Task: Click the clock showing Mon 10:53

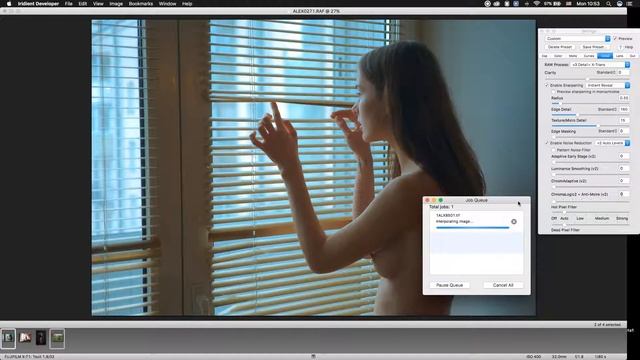Action: (588, 4)
